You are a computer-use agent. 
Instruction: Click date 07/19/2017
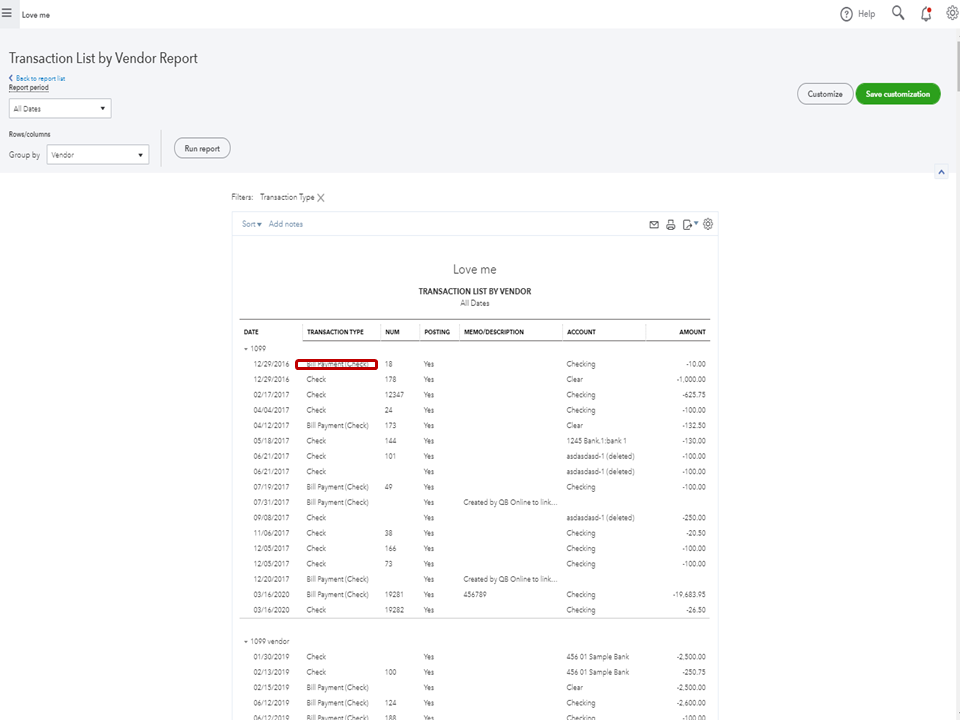(271, 487)
